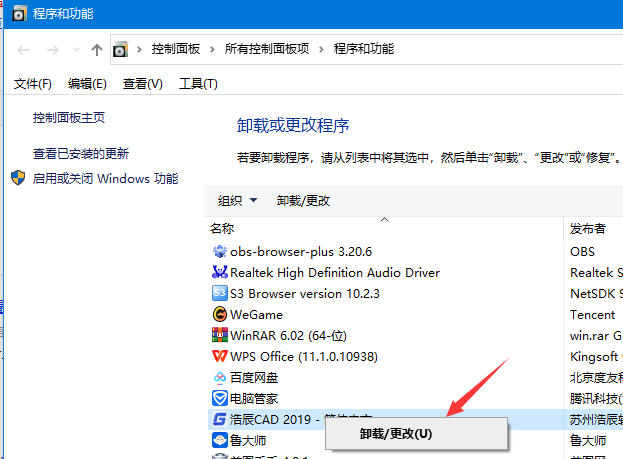
Task: Click the 电脑管家 shield icon
Action: (220, 398)
